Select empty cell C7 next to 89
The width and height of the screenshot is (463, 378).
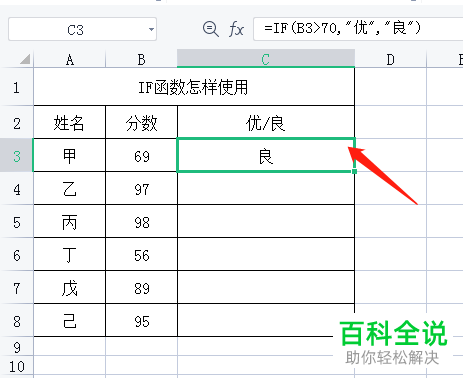pos(266,287)
